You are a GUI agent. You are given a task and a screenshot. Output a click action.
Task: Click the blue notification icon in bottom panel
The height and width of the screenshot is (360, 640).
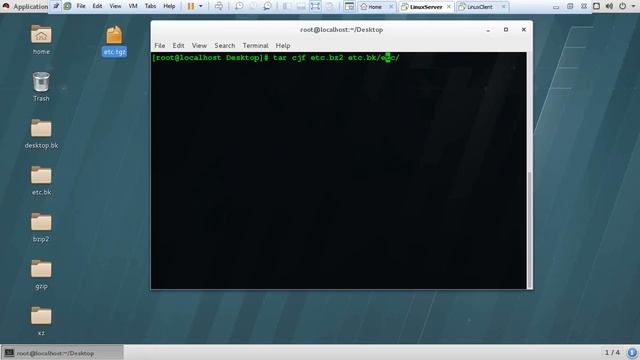pyautogui.click(x=632, y=352)
